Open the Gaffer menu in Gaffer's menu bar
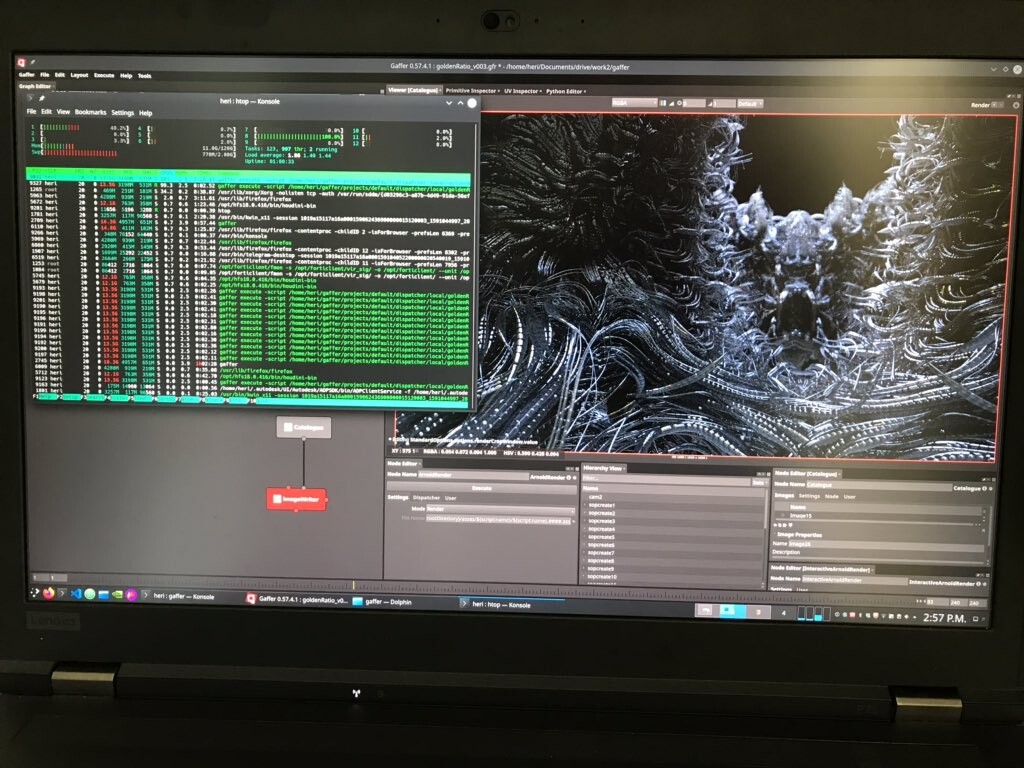Image resolution: width=1024 pixels, height=768 pixels. pos(27,74)
